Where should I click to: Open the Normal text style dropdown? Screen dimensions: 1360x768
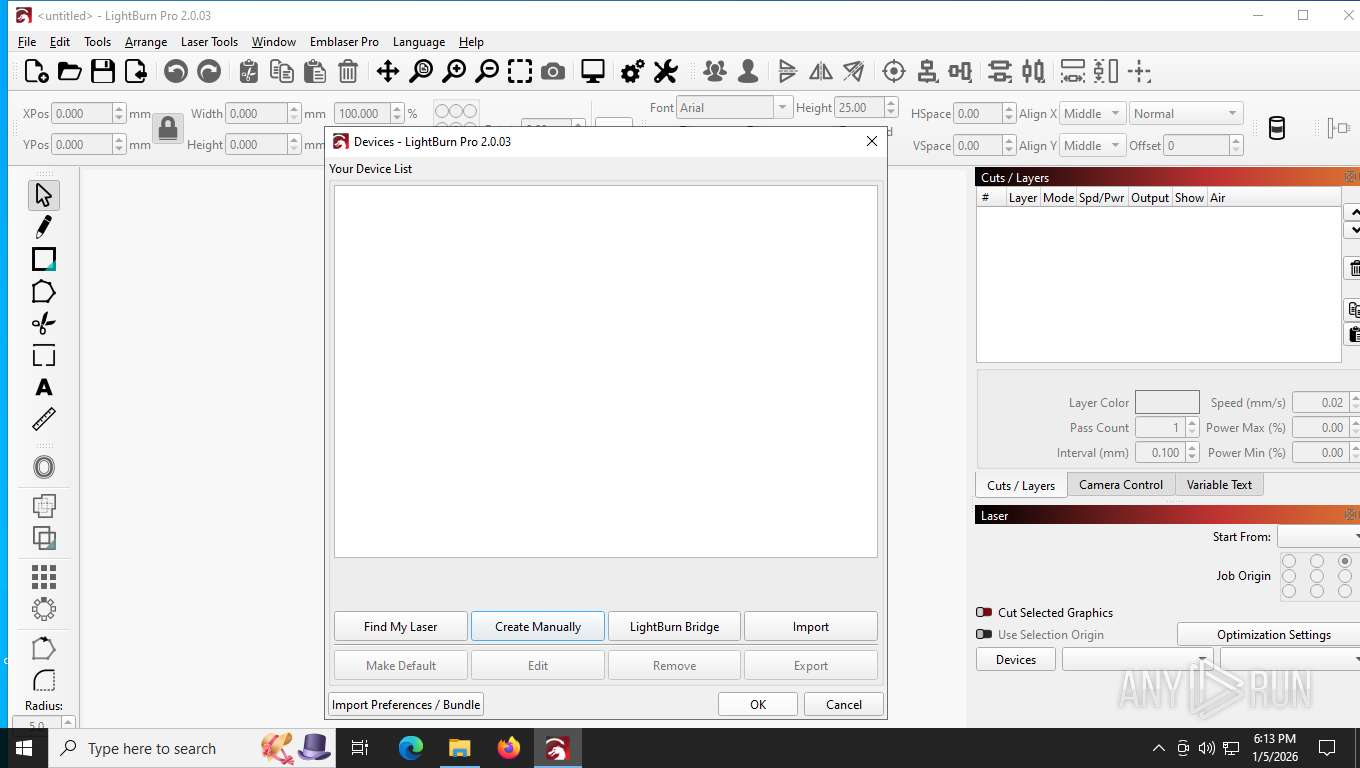(x=1186, y=114)
